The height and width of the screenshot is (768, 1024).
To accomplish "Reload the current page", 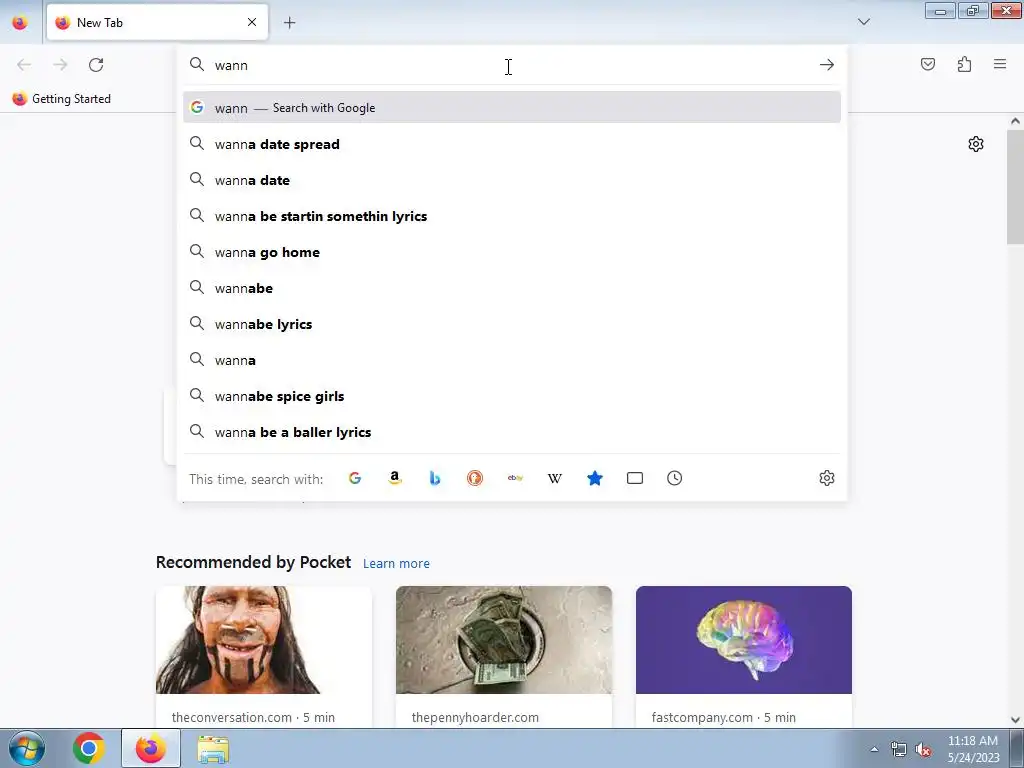I will 96,65.
